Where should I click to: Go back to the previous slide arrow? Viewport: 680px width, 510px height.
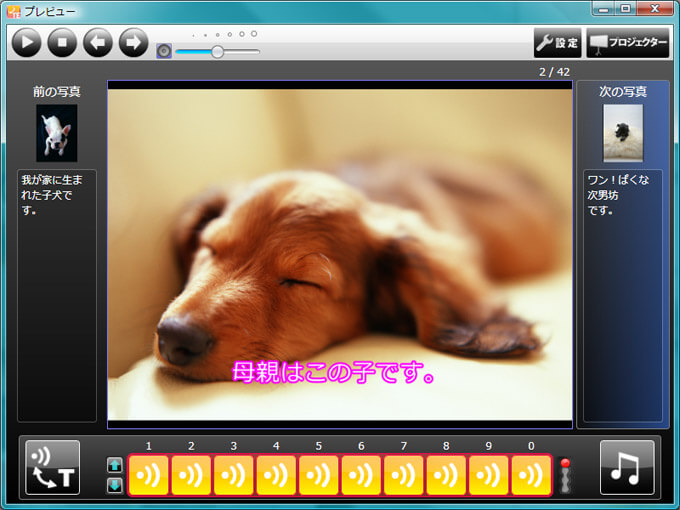click(98, 42)
